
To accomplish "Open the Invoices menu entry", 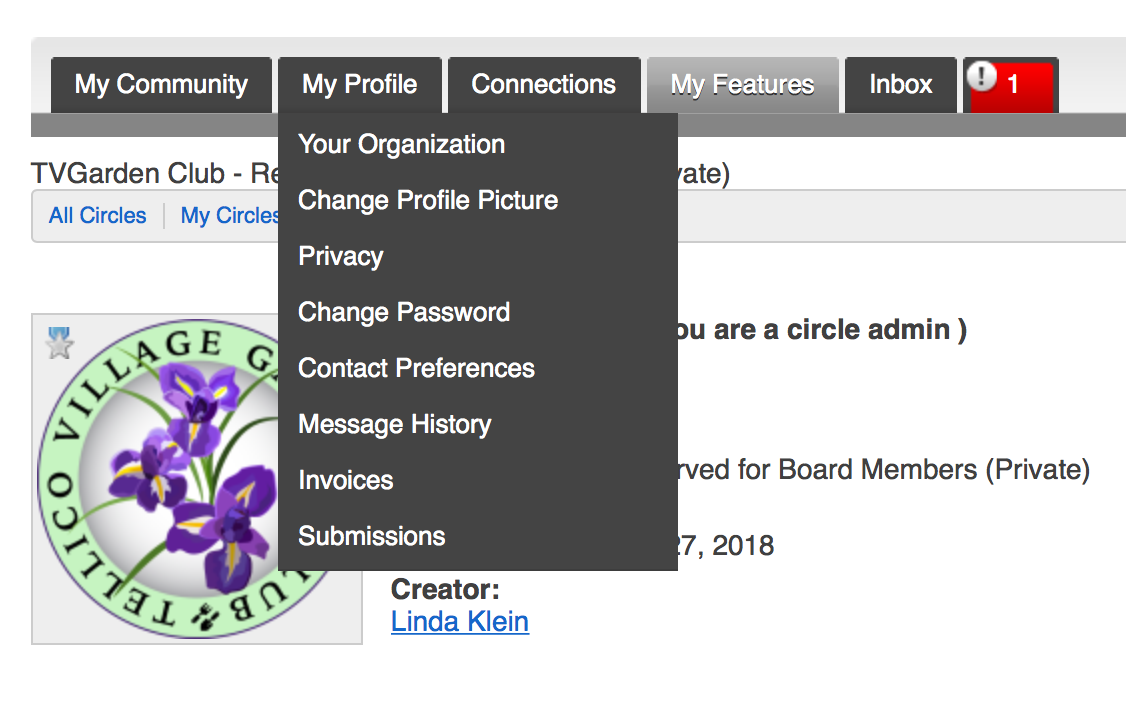I will coord(345,480).
